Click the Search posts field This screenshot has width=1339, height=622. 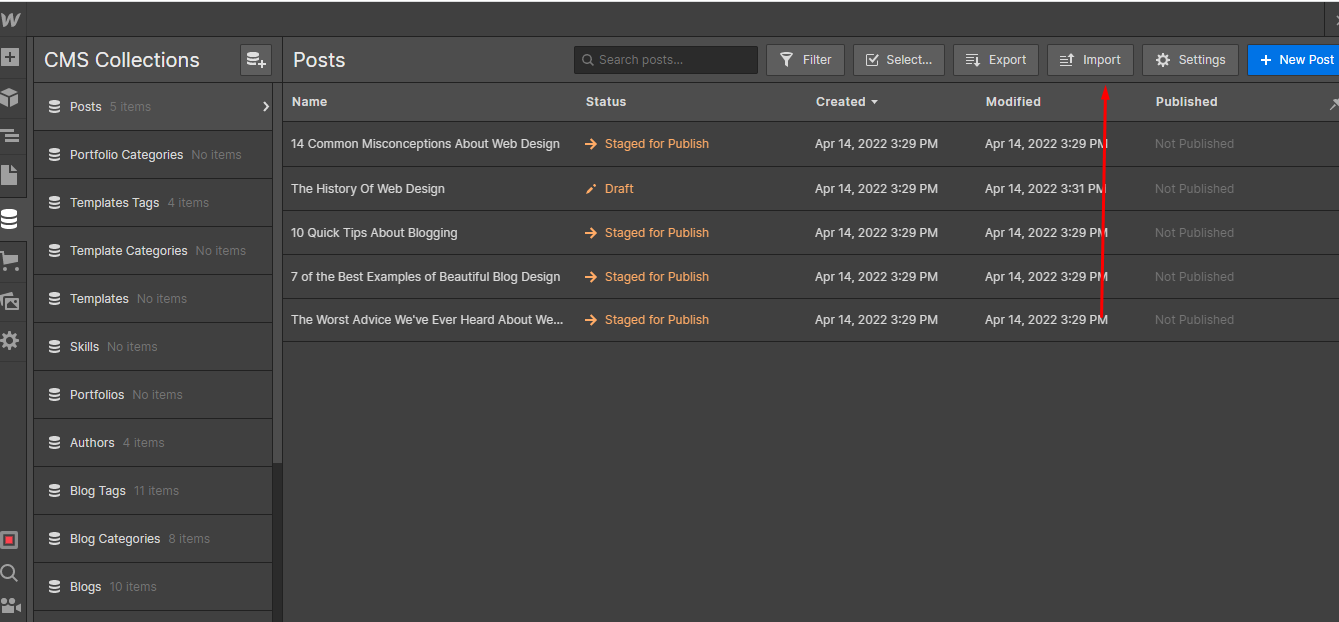670,60
